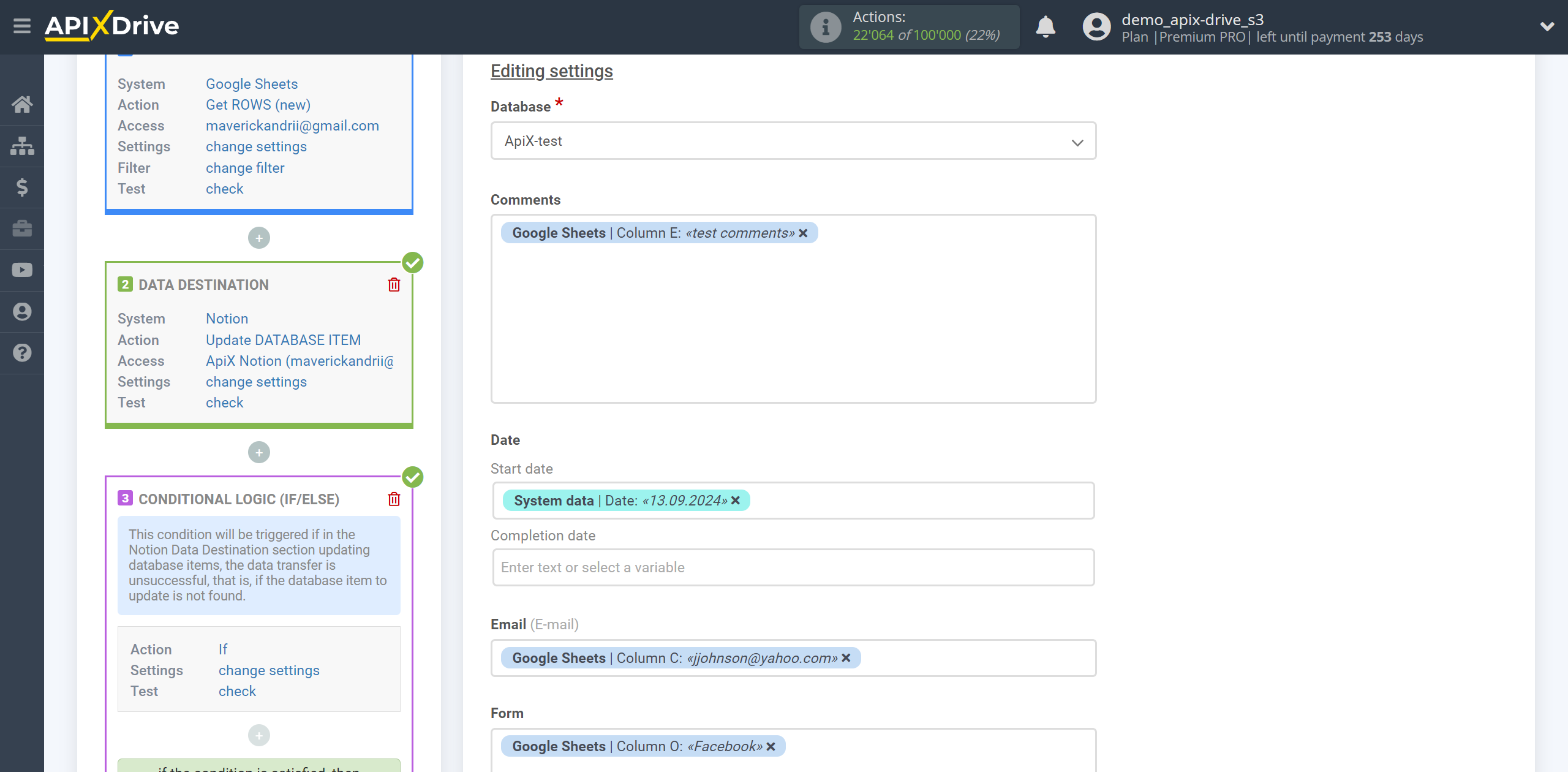The height and width of the screenshot is (772, 1568).
Task: Open the profile icon in sidebar
Action: point(22,312)
